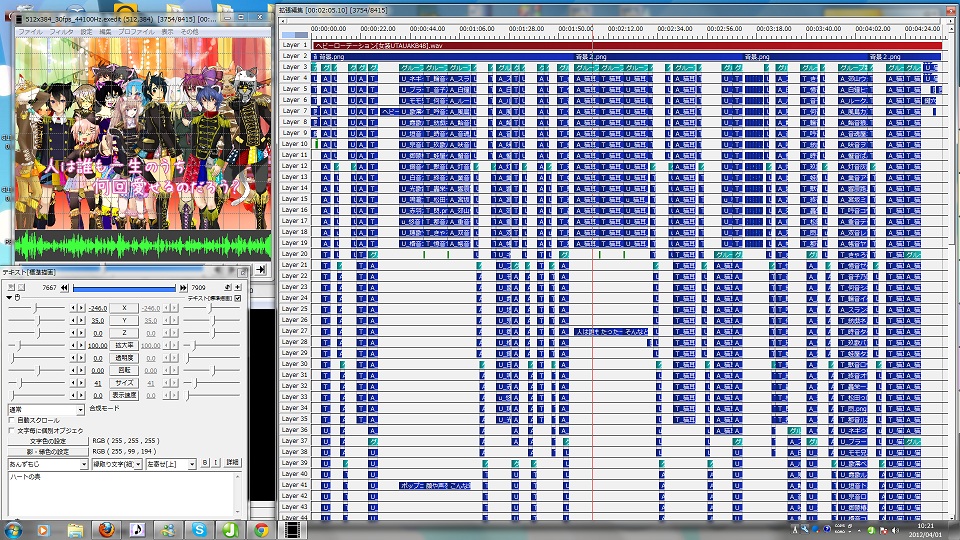Click the right stepper arrow for Y value
This screenshot has height=540, width=960.
point(81,320)
